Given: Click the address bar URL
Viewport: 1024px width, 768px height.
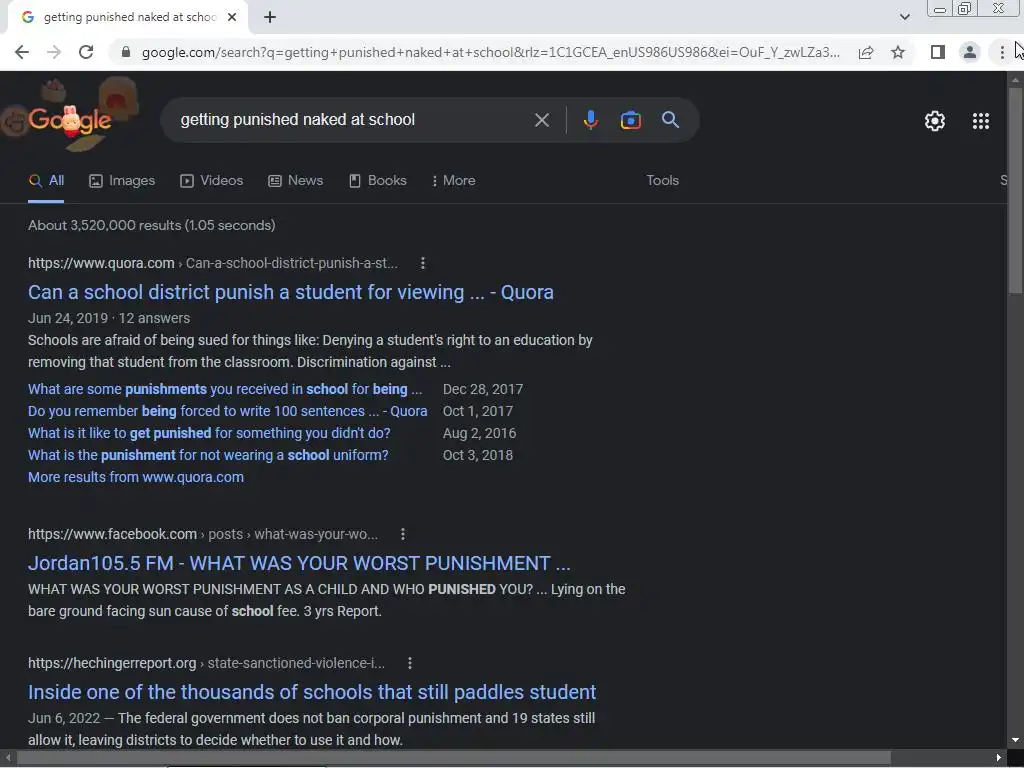Looking at the screenshot, I should tap(490, 52).
